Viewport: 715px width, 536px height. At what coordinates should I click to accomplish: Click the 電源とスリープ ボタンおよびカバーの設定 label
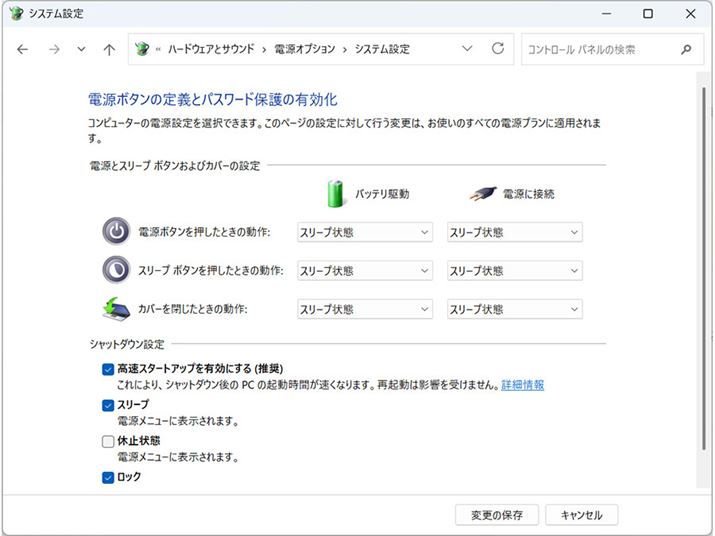pos(175,165)
